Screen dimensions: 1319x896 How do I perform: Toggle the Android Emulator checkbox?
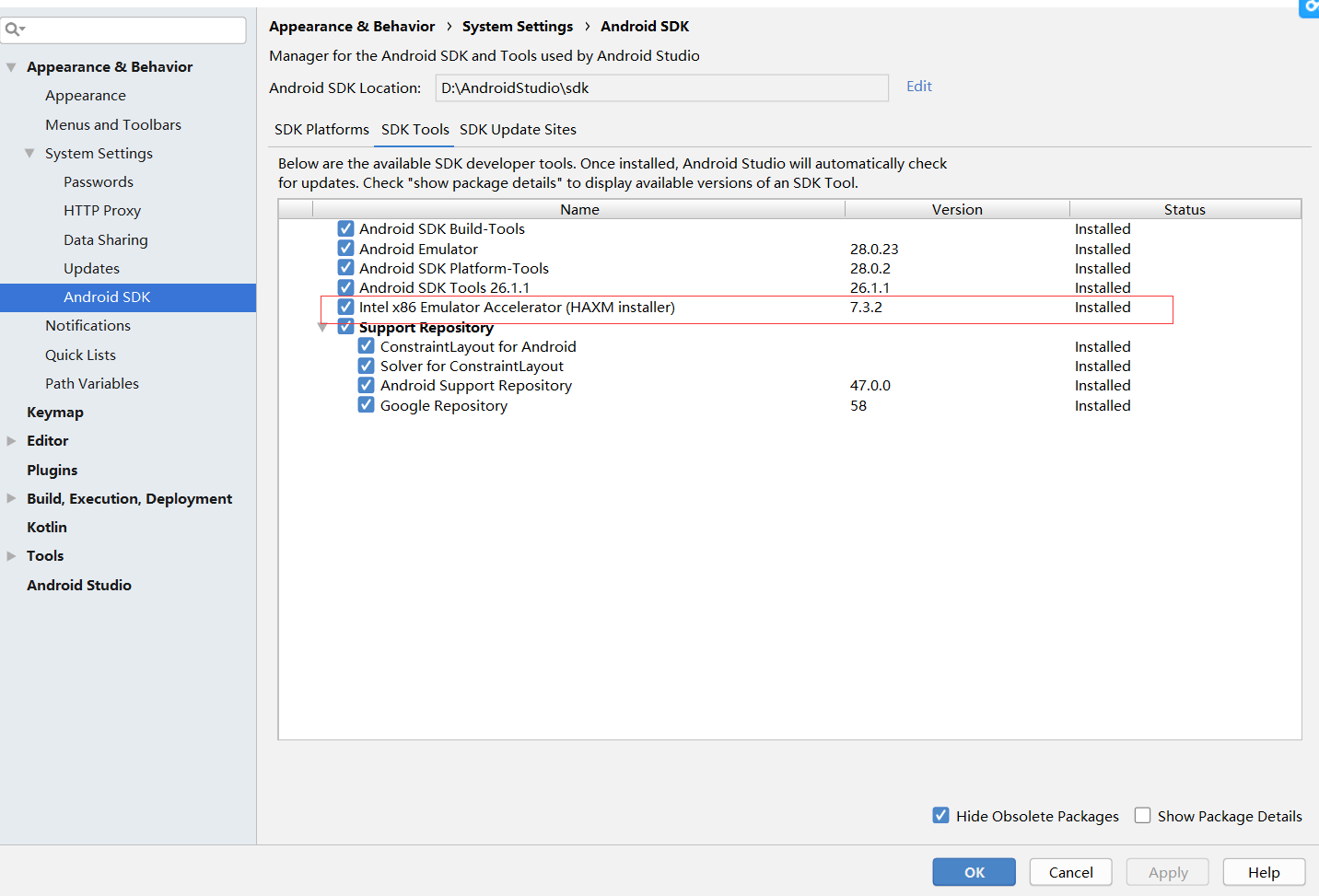point(345,249)
